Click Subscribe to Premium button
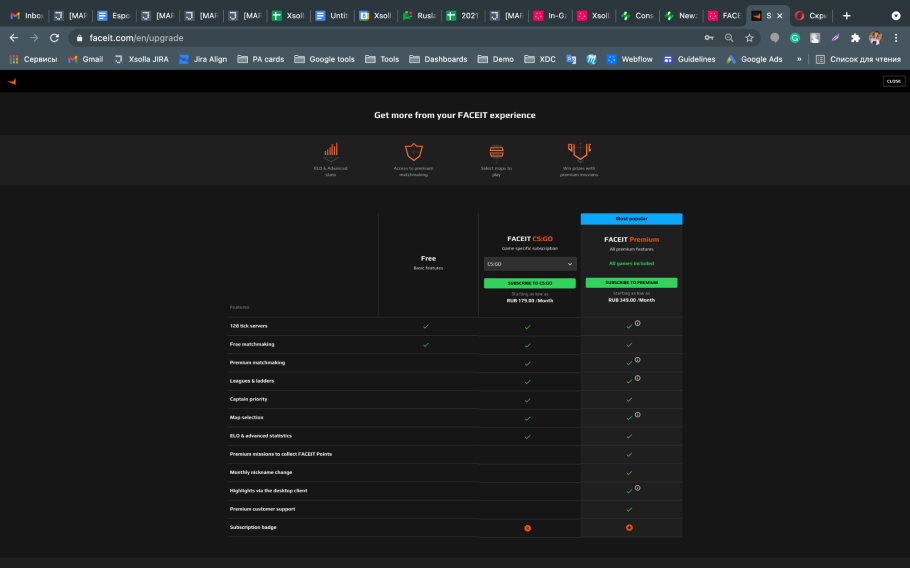910x568 pixels. click(631, 283)
